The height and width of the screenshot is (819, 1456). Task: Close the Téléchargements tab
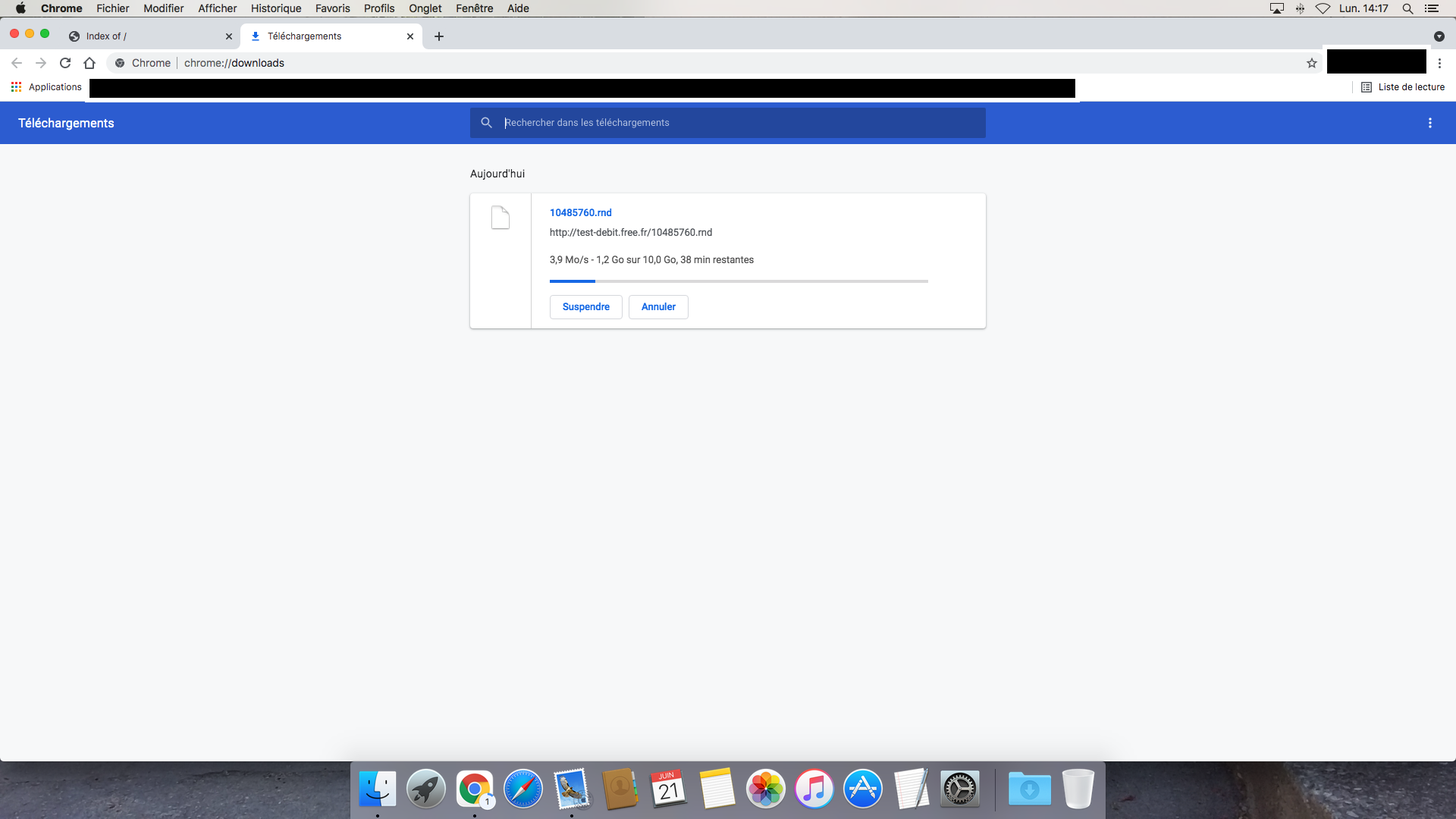(410, 36)
